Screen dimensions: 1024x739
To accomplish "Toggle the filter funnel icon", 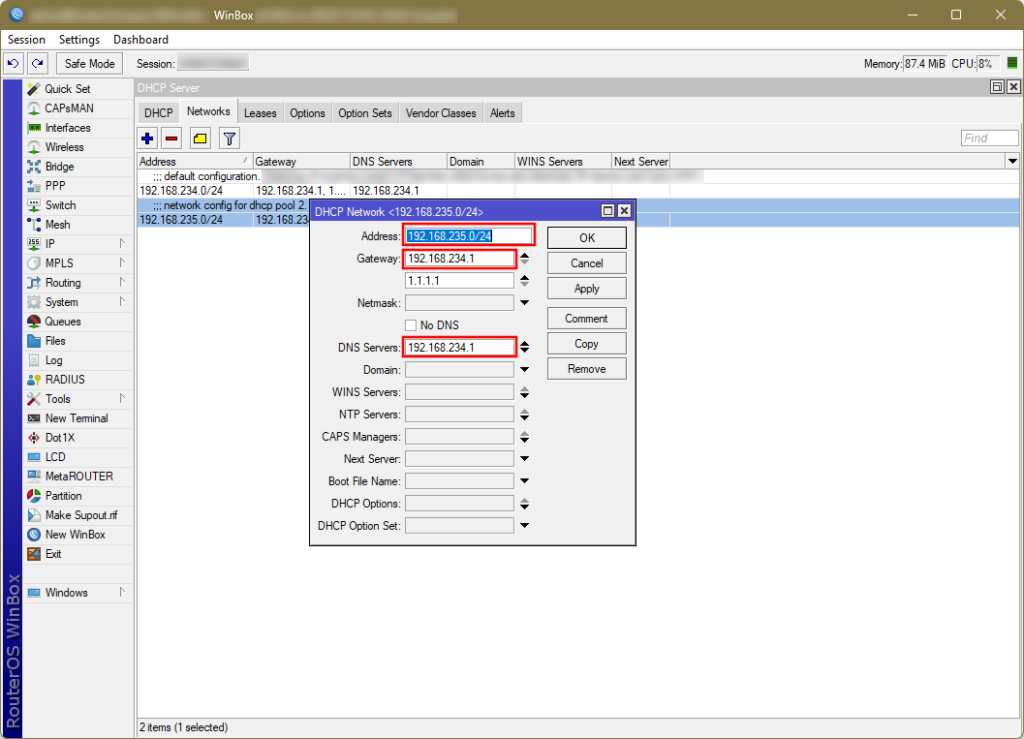I will (229, 138).
